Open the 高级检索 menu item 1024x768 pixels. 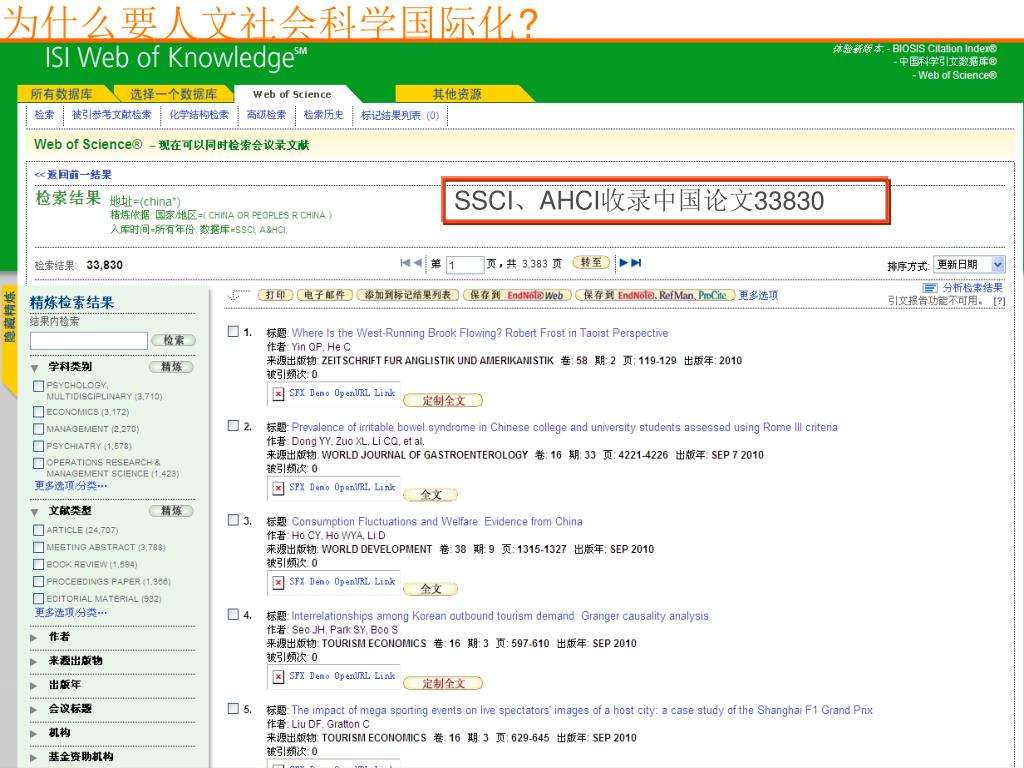coord(266,115)
